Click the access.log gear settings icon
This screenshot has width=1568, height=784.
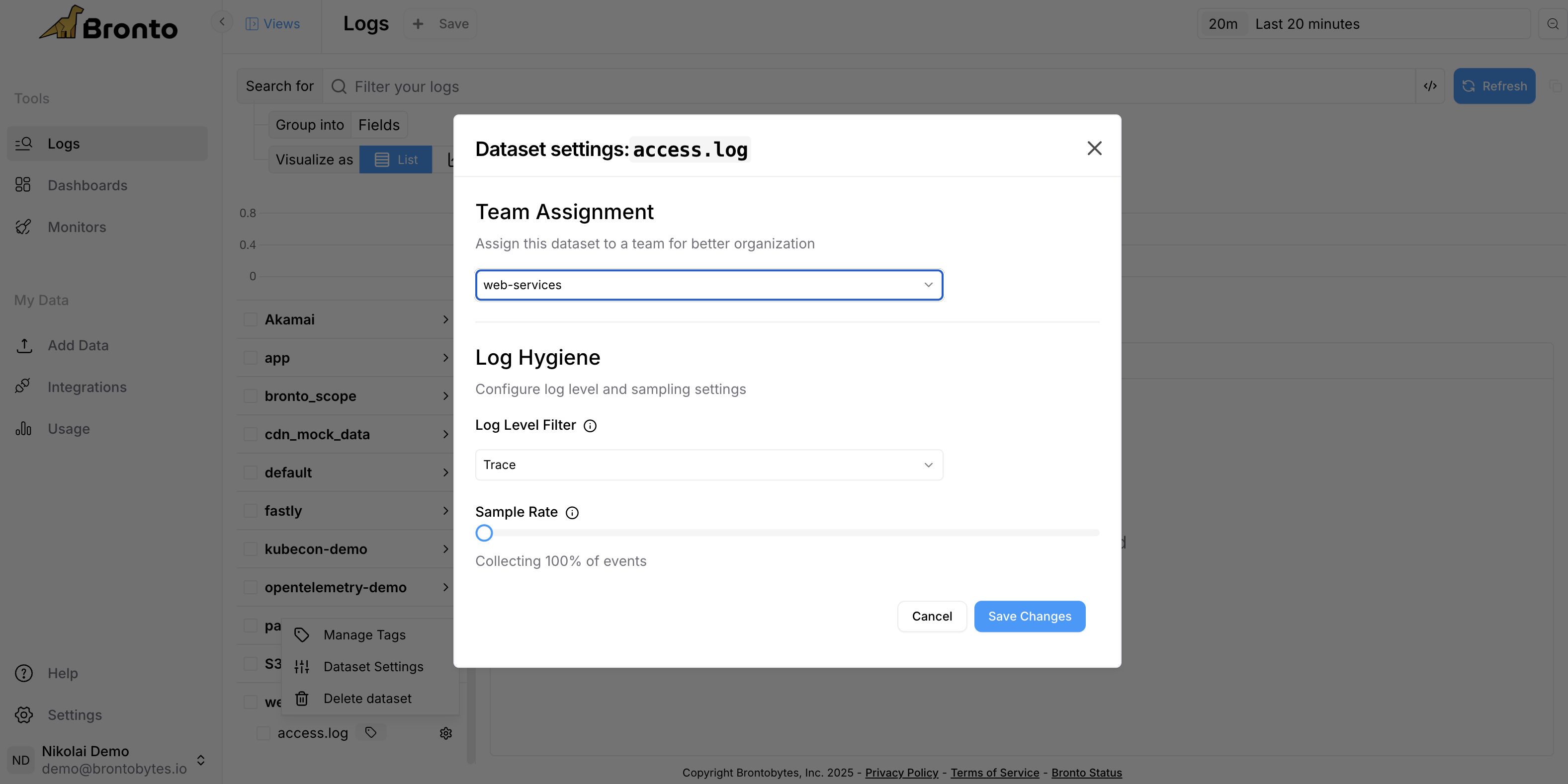tap(445, 733)
